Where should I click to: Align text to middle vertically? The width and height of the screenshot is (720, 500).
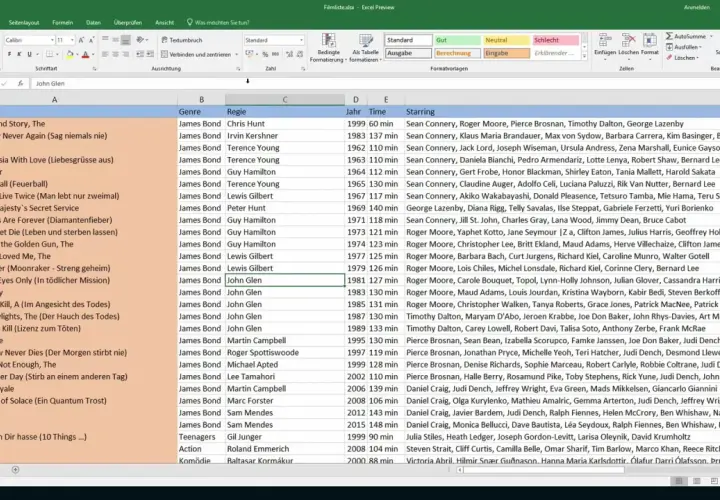tap(115, 40)
